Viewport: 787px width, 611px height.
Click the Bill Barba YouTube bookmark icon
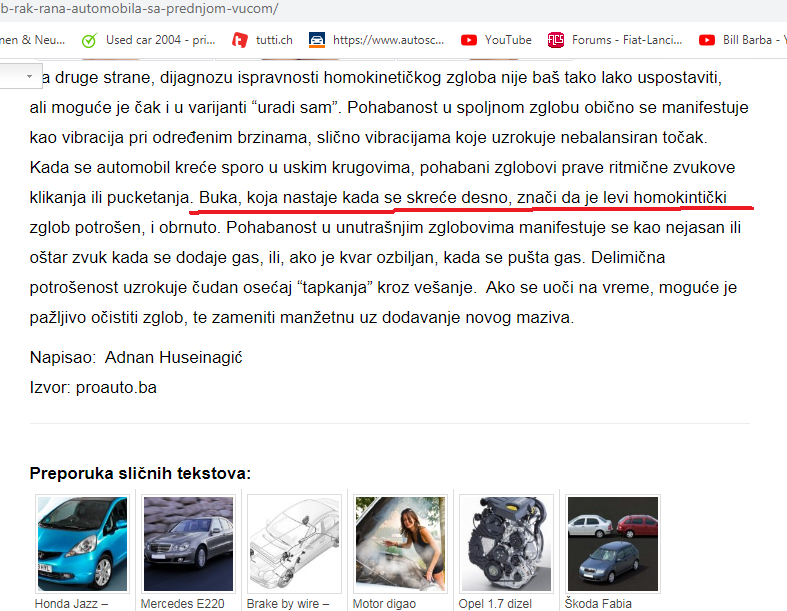coord(707,40)
